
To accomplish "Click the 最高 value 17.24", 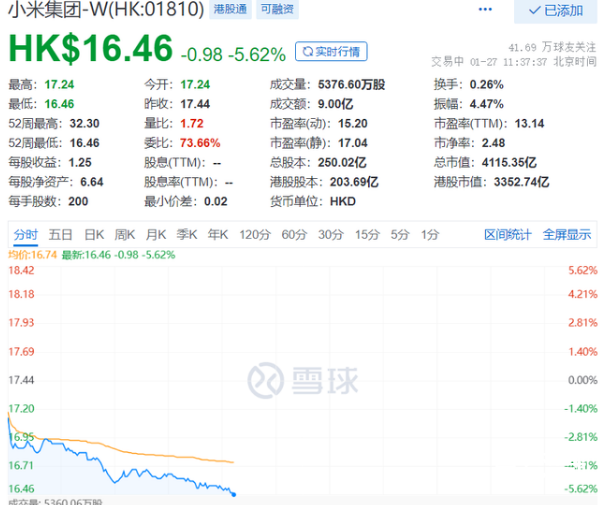I will point(59,84).
